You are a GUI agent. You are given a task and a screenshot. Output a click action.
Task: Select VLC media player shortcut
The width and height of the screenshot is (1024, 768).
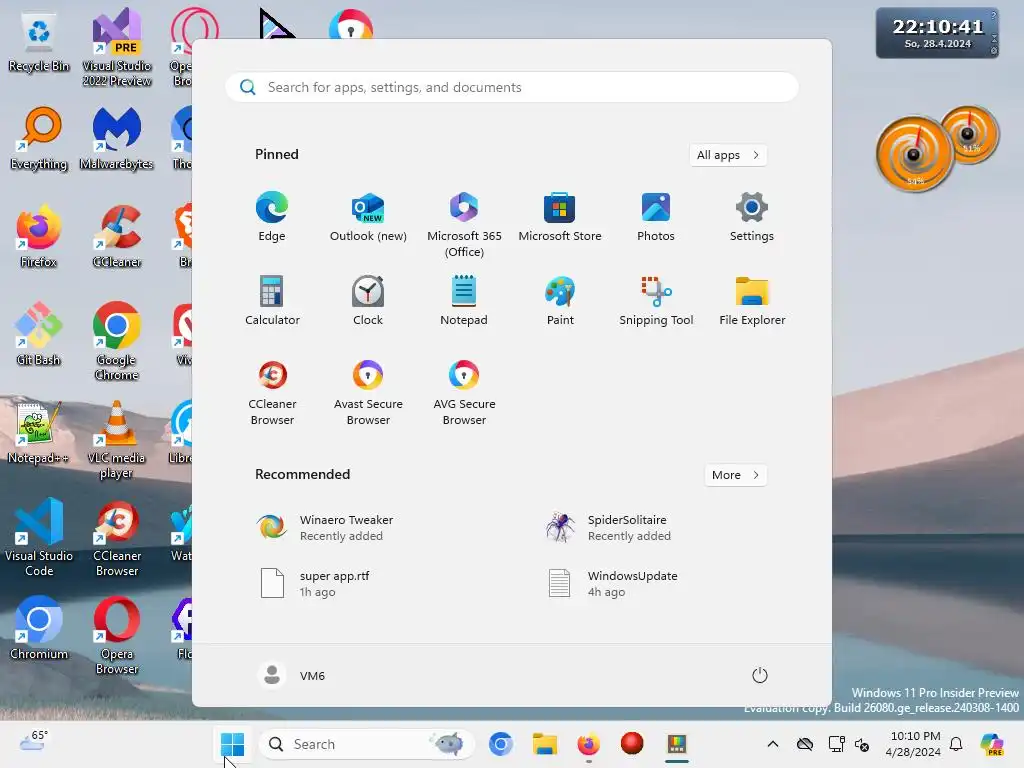(116, 440)
